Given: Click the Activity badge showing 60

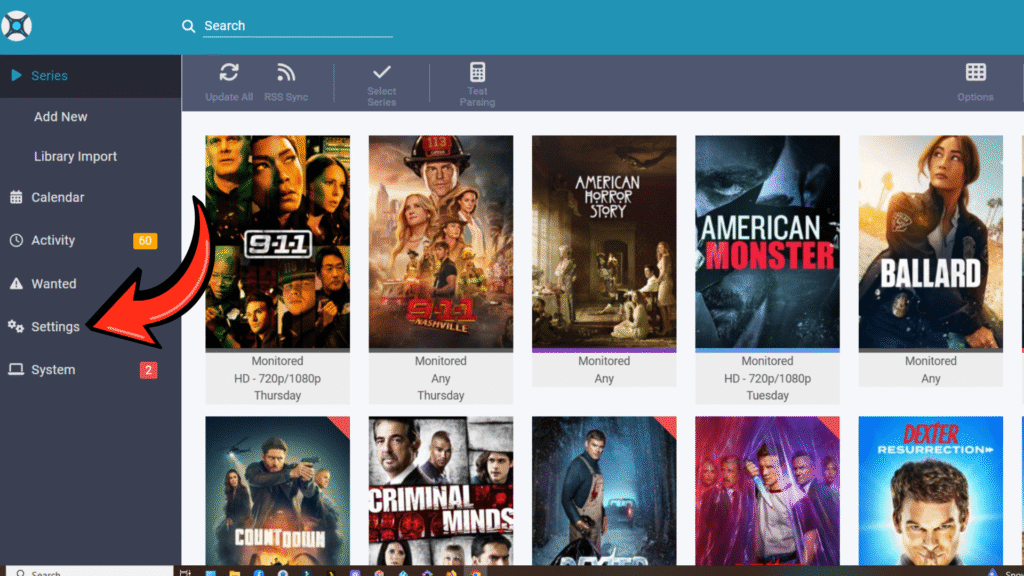Looking at the screenshot, I should [x=145, y=241].
